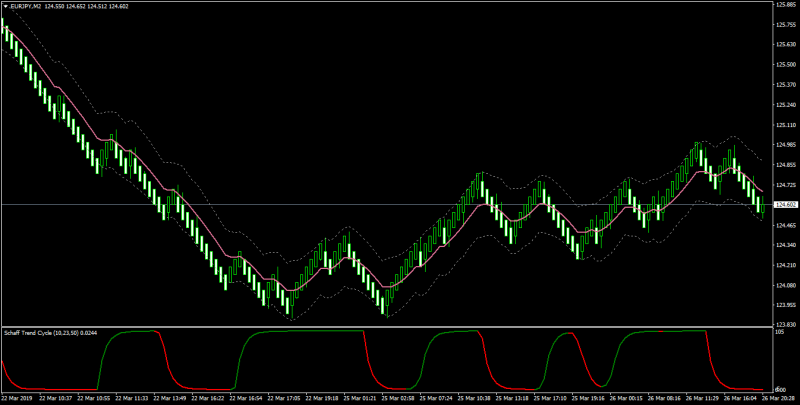Click price scale value 125.110

pyautogui.click(x=785, y=125)
